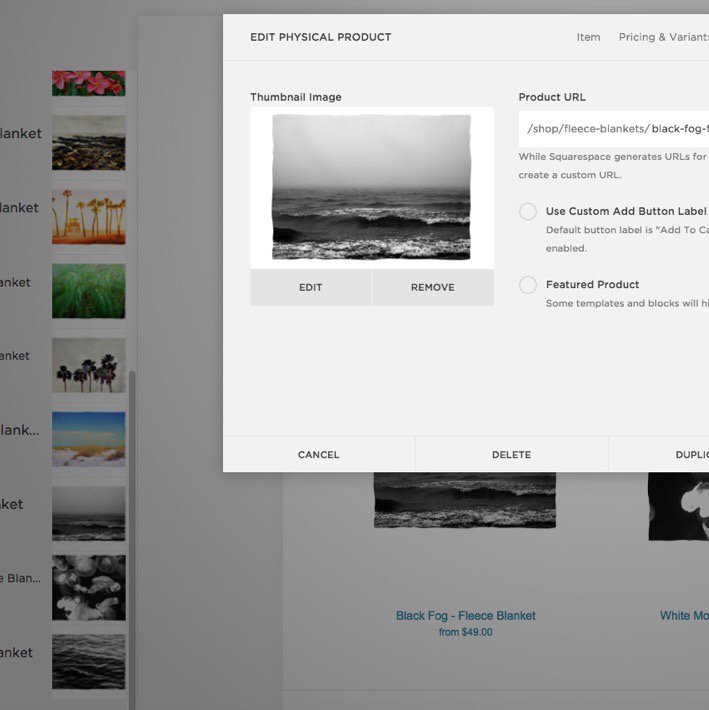Image resolution: width=709 pixels, height=710 pixels.
Task: Select the green palm fronds thumbnail
Action: [89, 291]
